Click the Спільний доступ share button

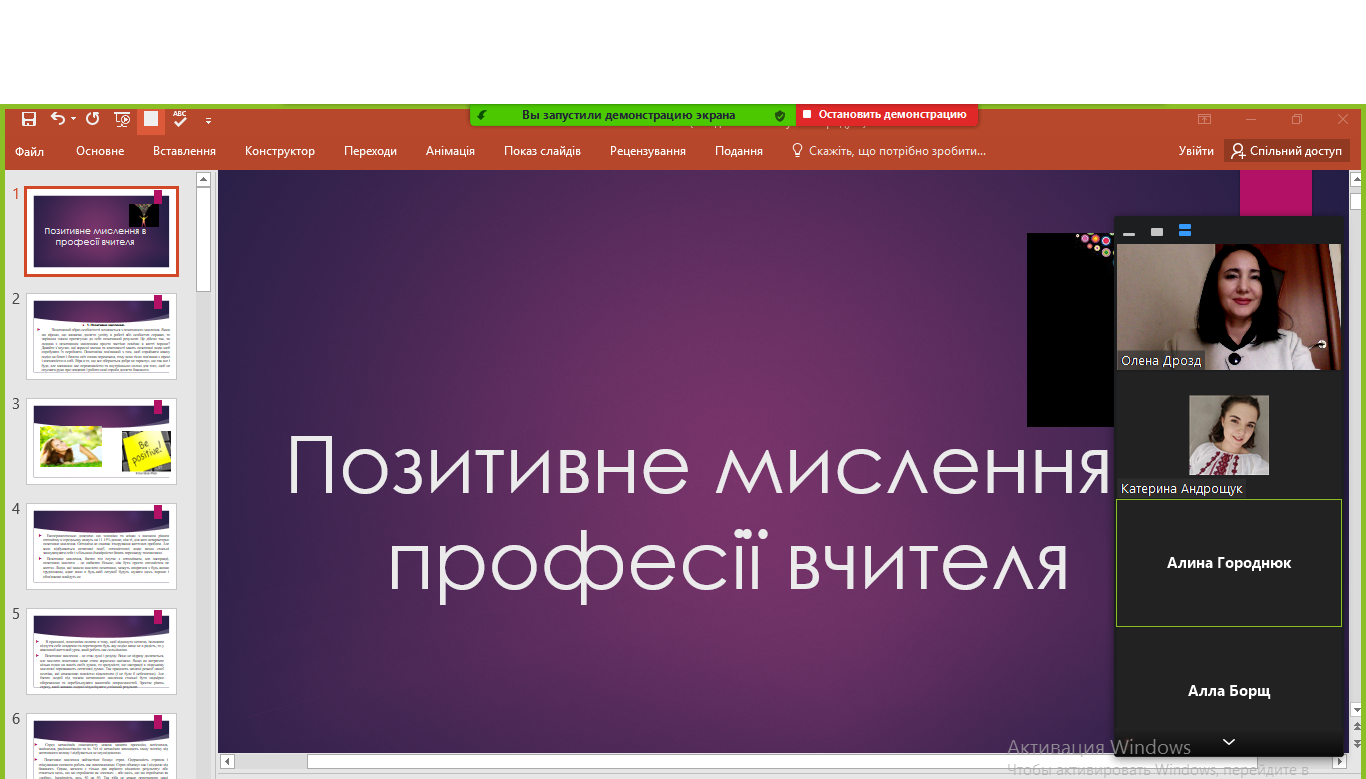(1286, 151)
